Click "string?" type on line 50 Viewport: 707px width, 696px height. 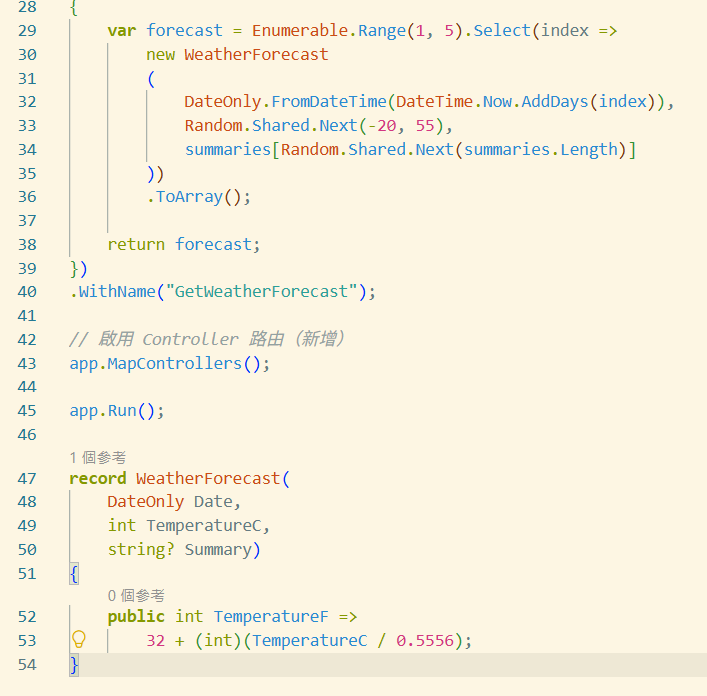141,550
